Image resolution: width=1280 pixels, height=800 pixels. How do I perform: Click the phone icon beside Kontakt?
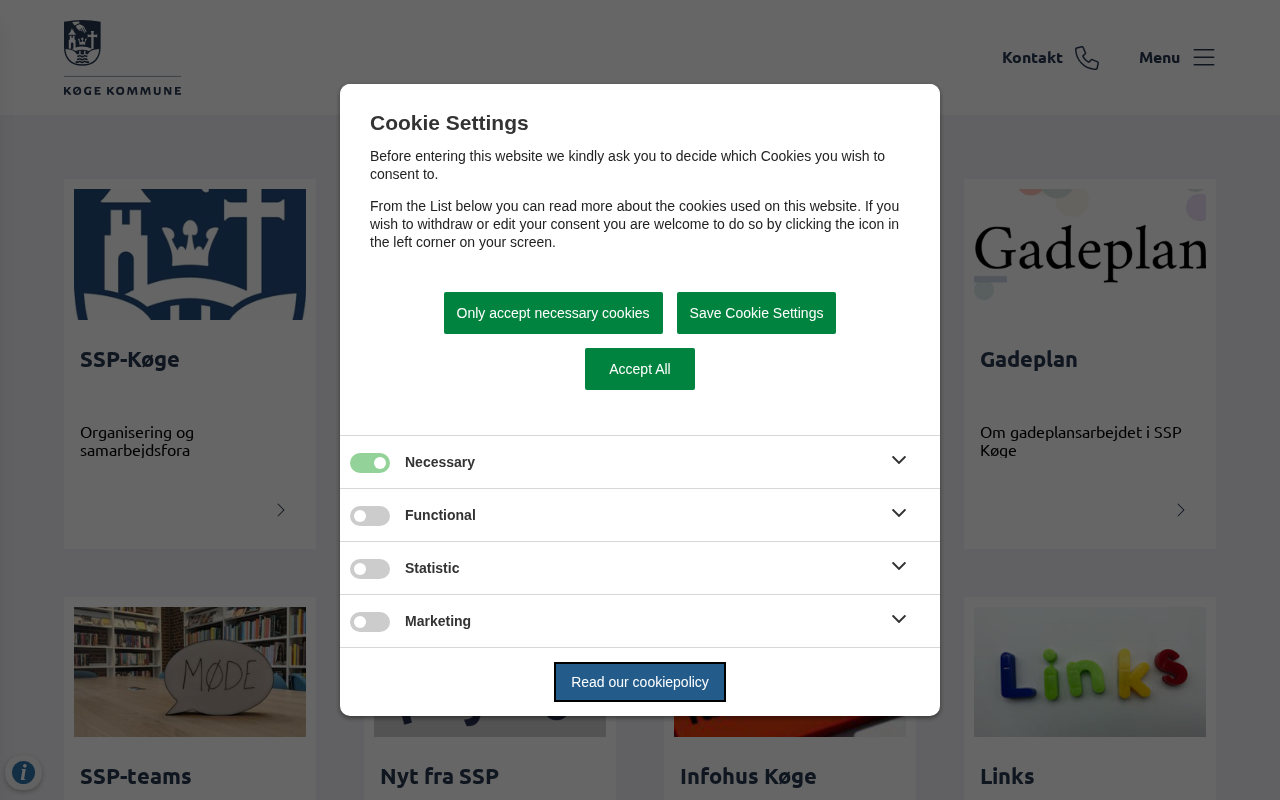pos(1087,58)
